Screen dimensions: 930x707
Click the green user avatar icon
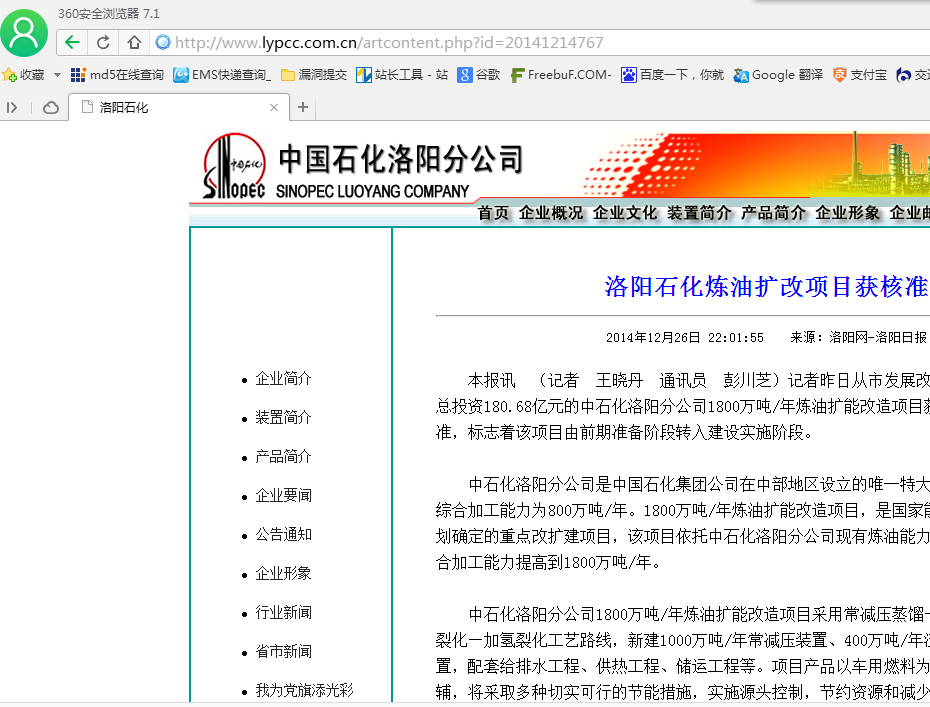(24, 33)
